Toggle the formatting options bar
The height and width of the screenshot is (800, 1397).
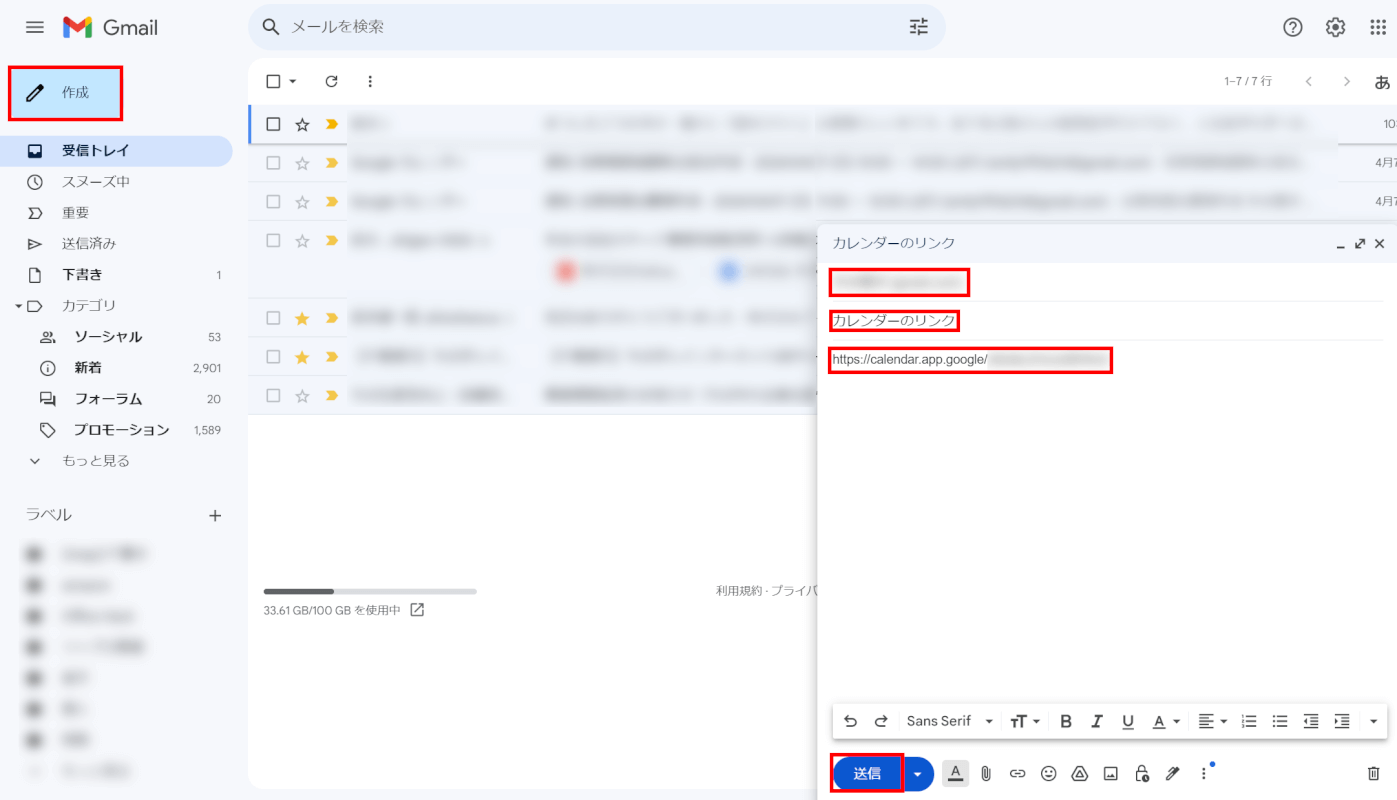[956, 773]
